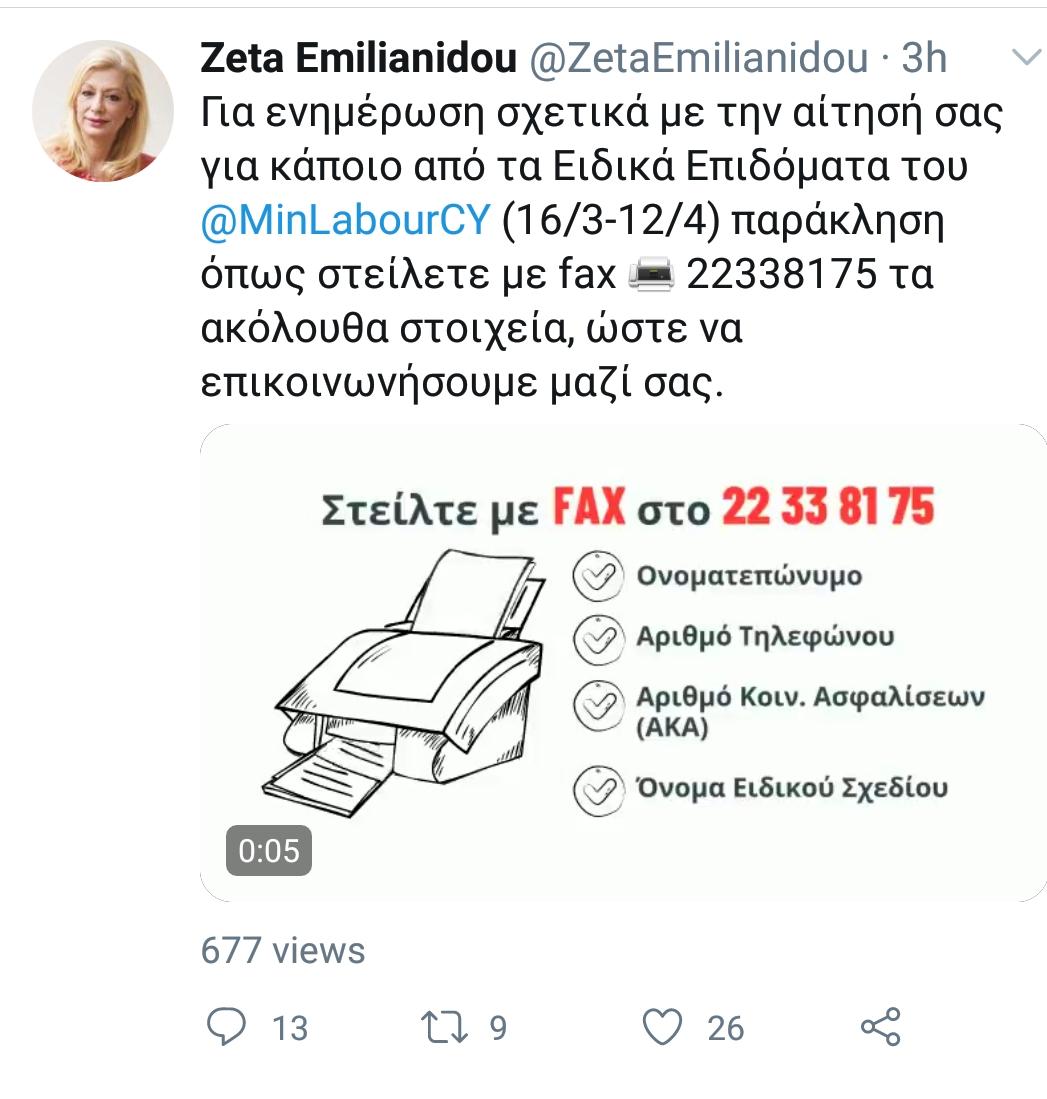Like the tweet with heart icon
1047x1099 pixels.
tap(662, 1027)
